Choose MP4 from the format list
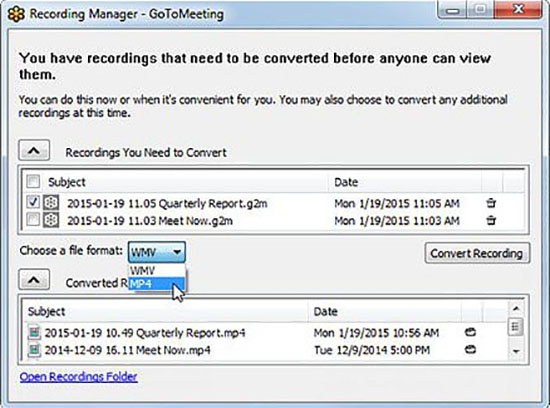 click(157, 283)
